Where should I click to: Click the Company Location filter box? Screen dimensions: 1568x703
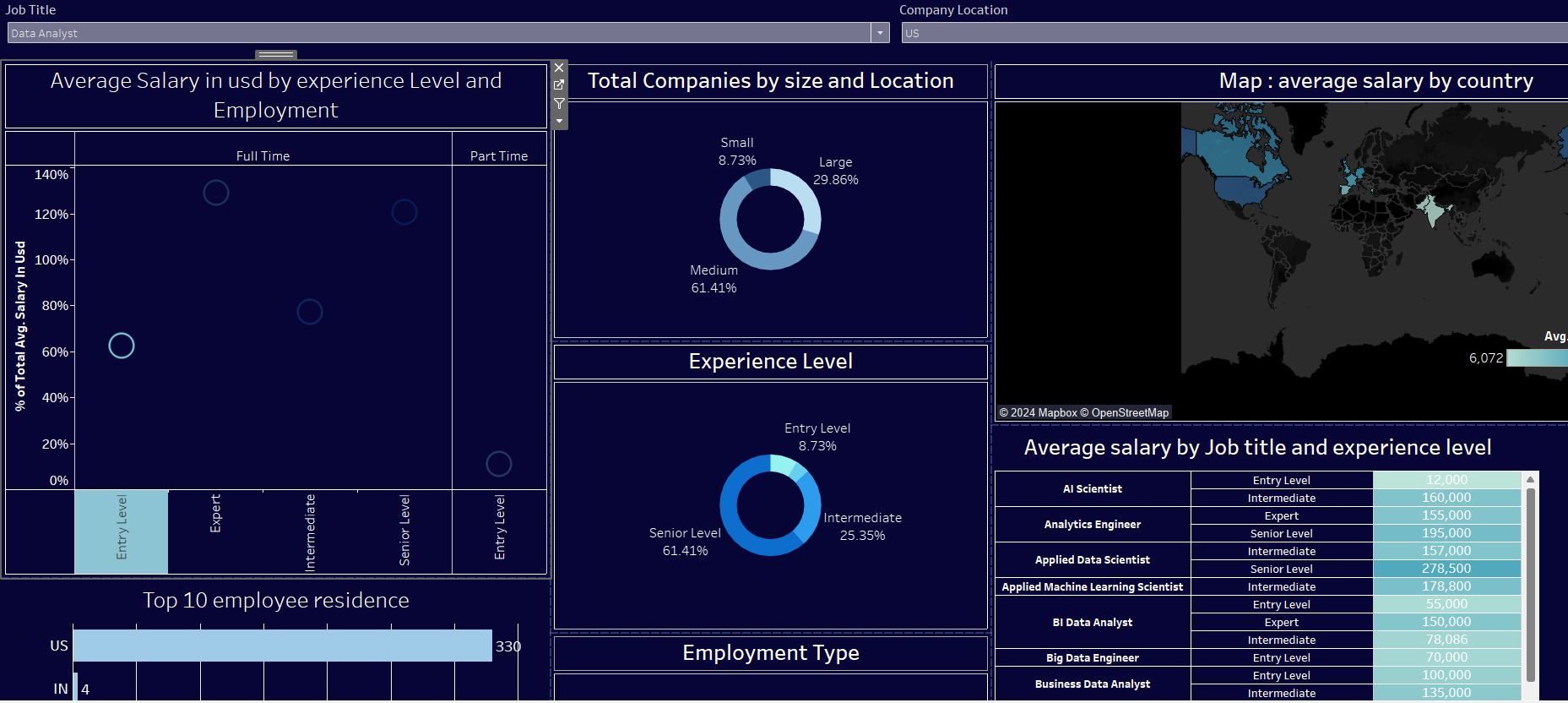pyautogui.click(x=1233, y=33)
